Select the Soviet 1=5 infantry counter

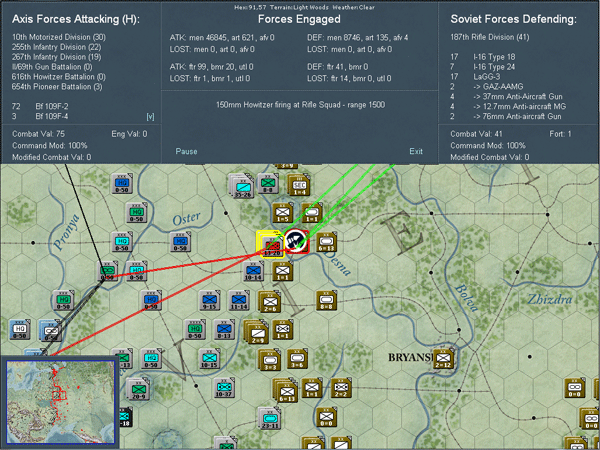(283, 213)
